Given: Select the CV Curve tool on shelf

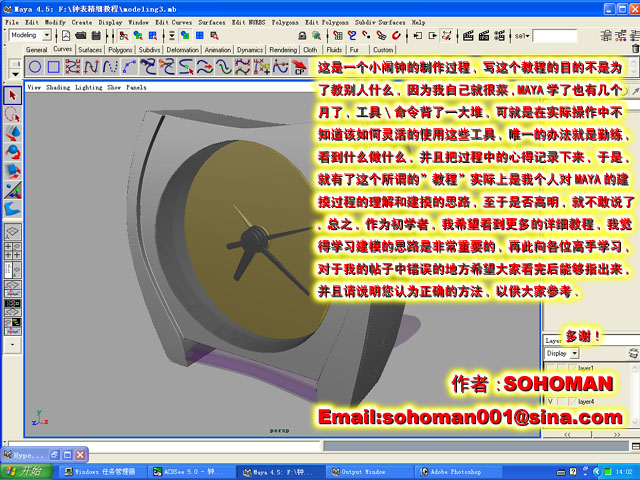Looking at the screenshot, I should click(72, 67).
